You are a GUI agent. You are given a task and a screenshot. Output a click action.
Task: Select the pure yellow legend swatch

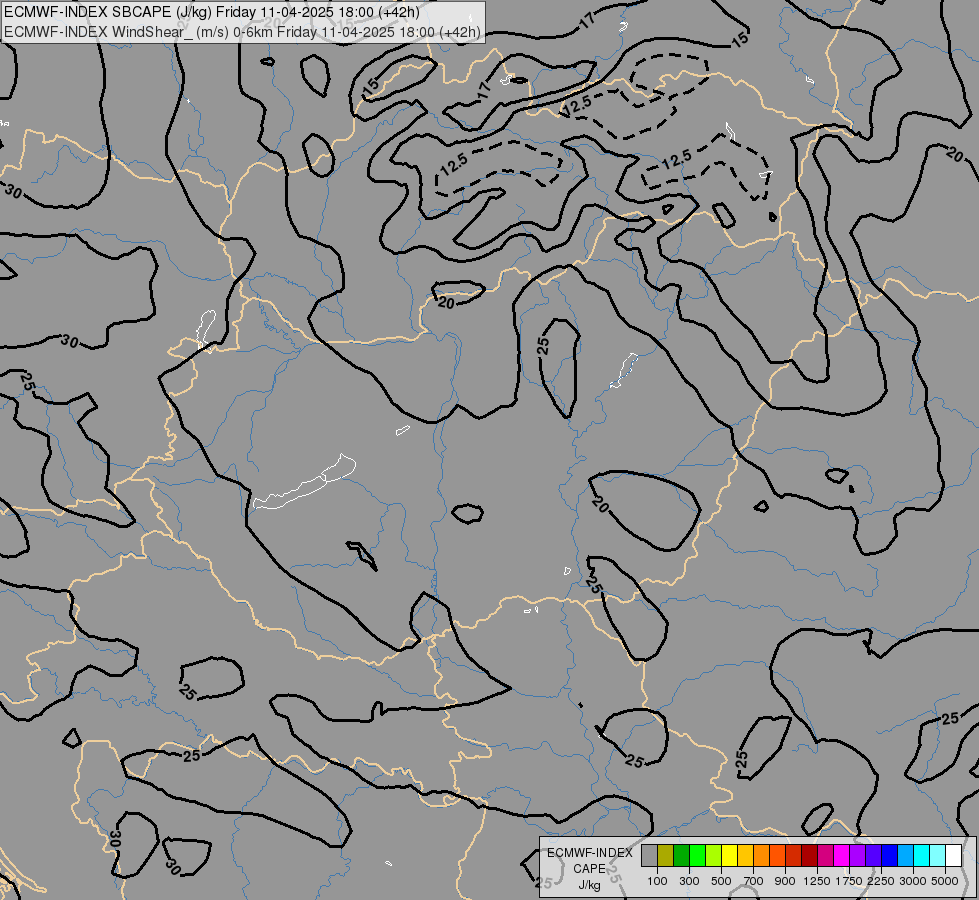pos(729,855)
